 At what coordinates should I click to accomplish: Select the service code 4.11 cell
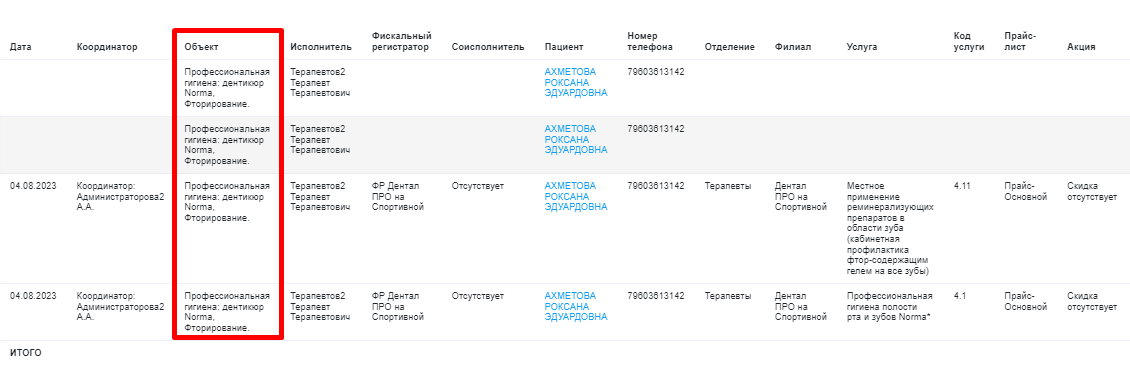pyautogui.click(x=962, y=185)
